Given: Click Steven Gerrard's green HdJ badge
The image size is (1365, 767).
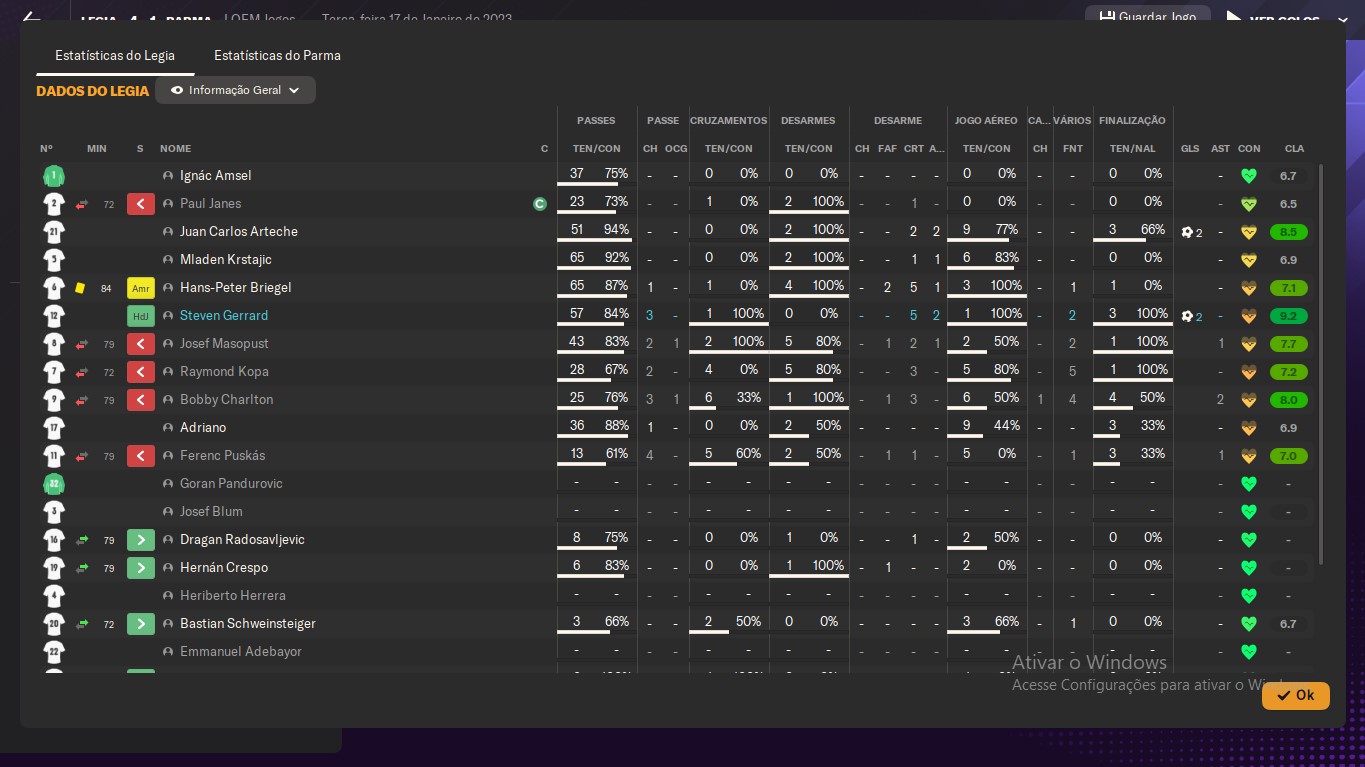Looking at the screenshot, I should click(141, 316).
